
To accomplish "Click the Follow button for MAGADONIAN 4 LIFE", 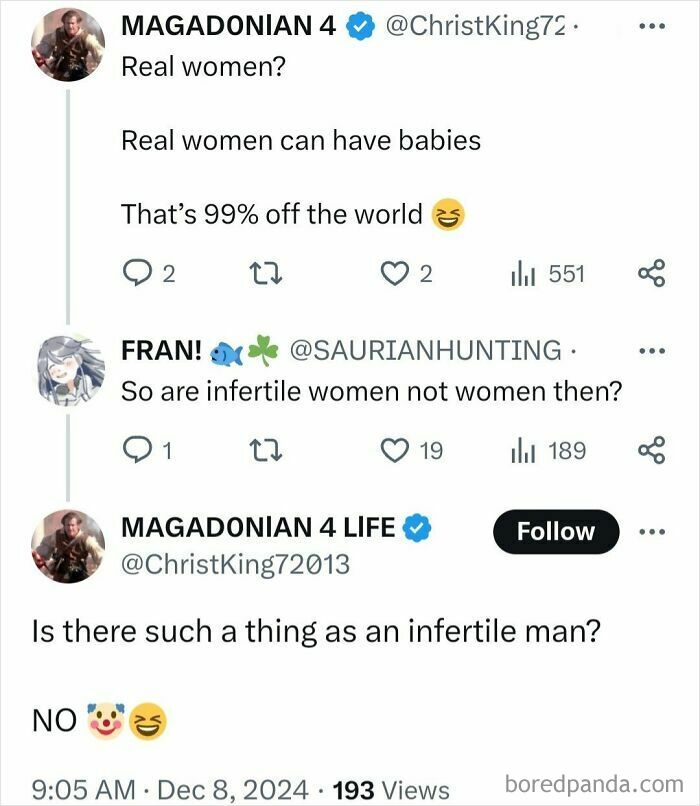I will [556, 531].
